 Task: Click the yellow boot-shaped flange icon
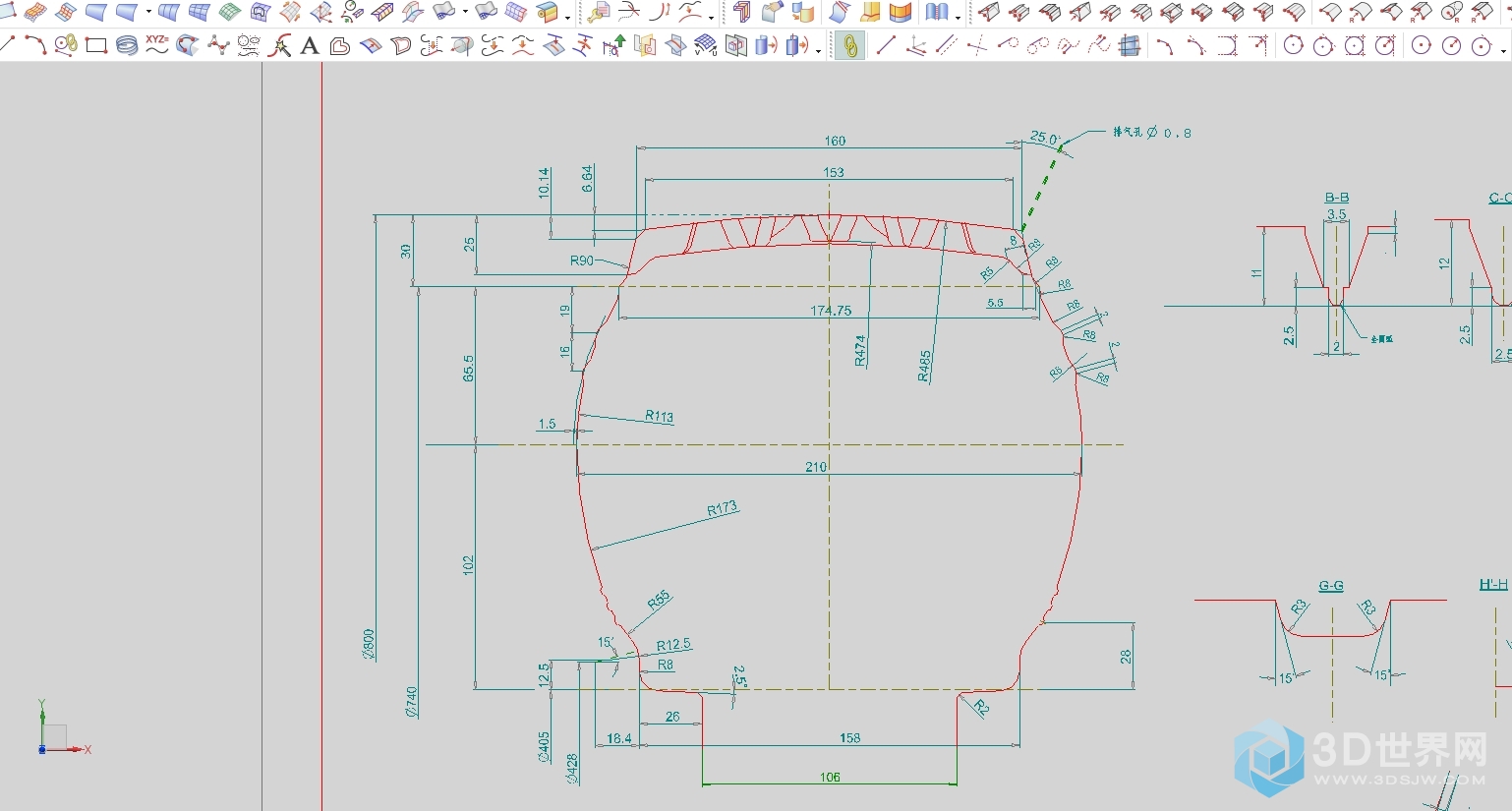point(870,12)
